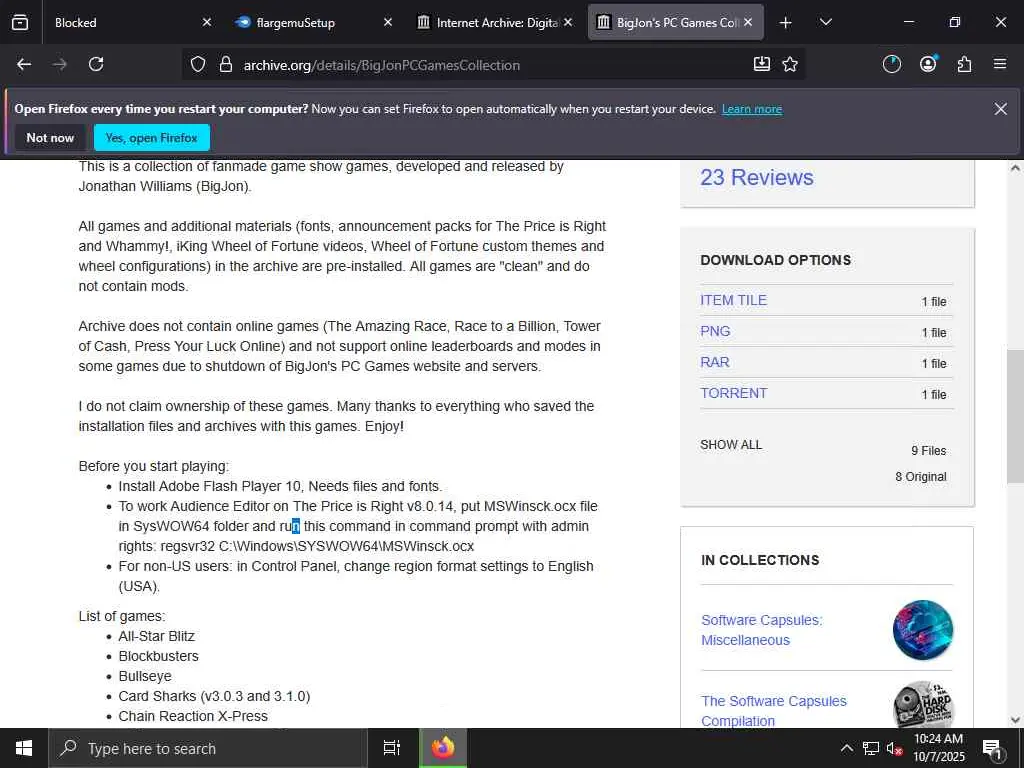Screen dimensions: 1024x768
Task: Open The Software Capsules Compilation link
Action: 774,711
